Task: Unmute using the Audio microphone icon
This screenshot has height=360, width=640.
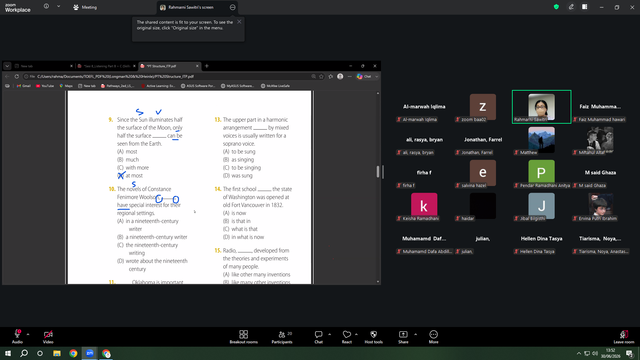Action: [x=17, y=334]
